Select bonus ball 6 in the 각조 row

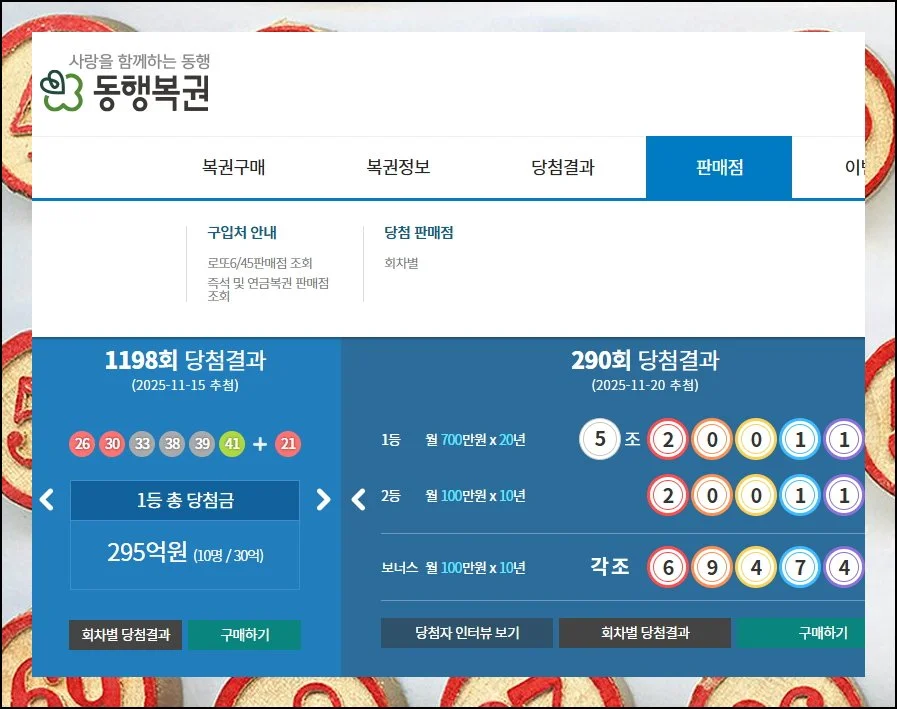click(x=667, y=566)
